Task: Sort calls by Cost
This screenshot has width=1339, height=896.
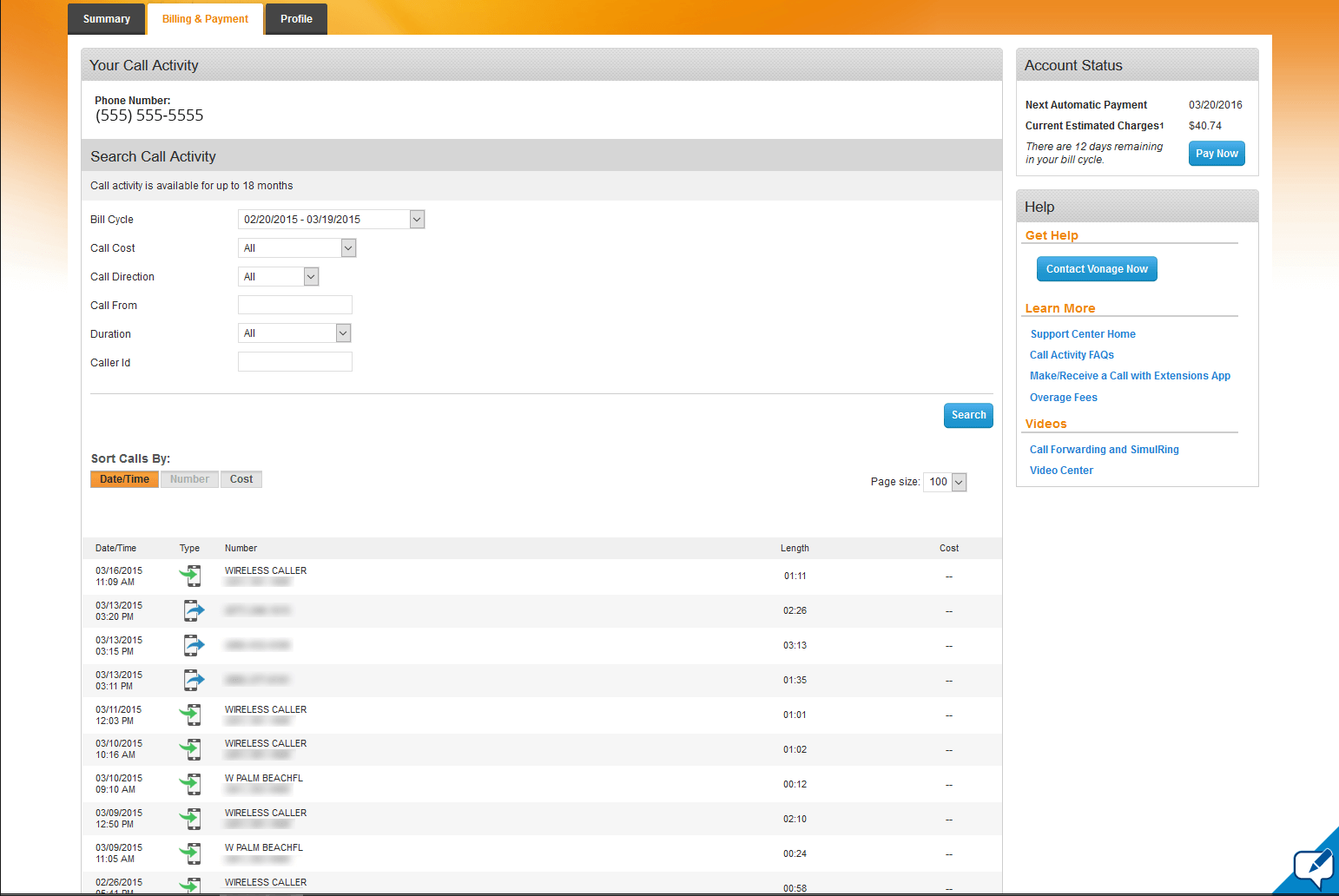Action: point(241,479)
